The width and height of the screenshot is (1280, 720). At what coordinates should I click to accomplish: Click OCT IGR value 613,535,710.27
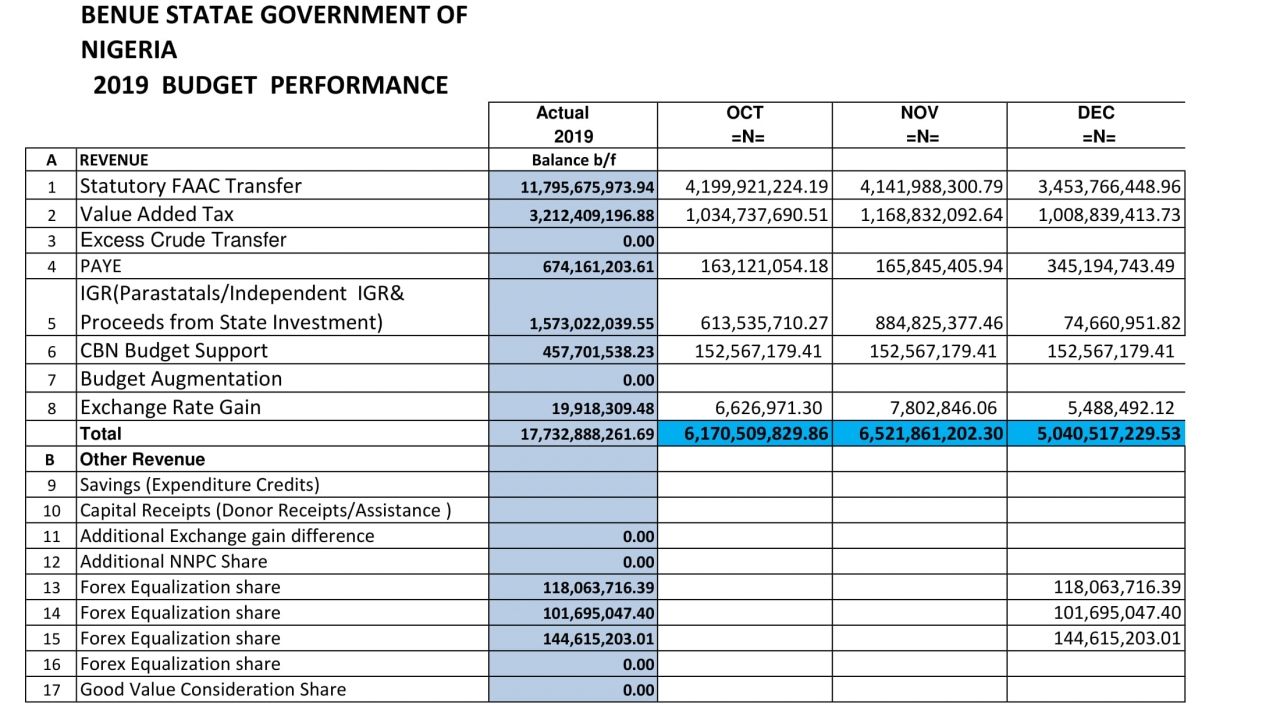(762, 322)
